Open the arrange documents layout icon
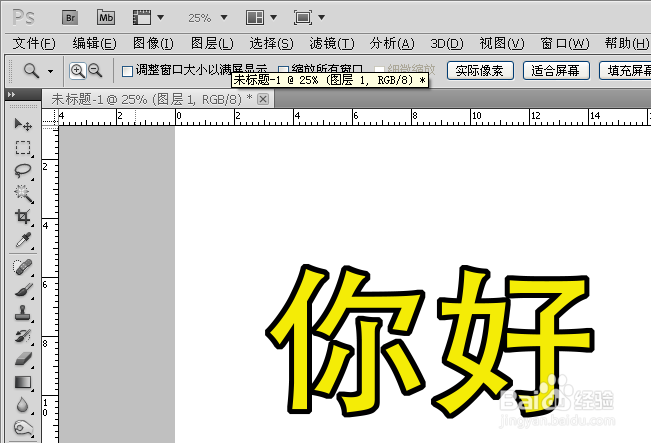 [x=255, y=17]
